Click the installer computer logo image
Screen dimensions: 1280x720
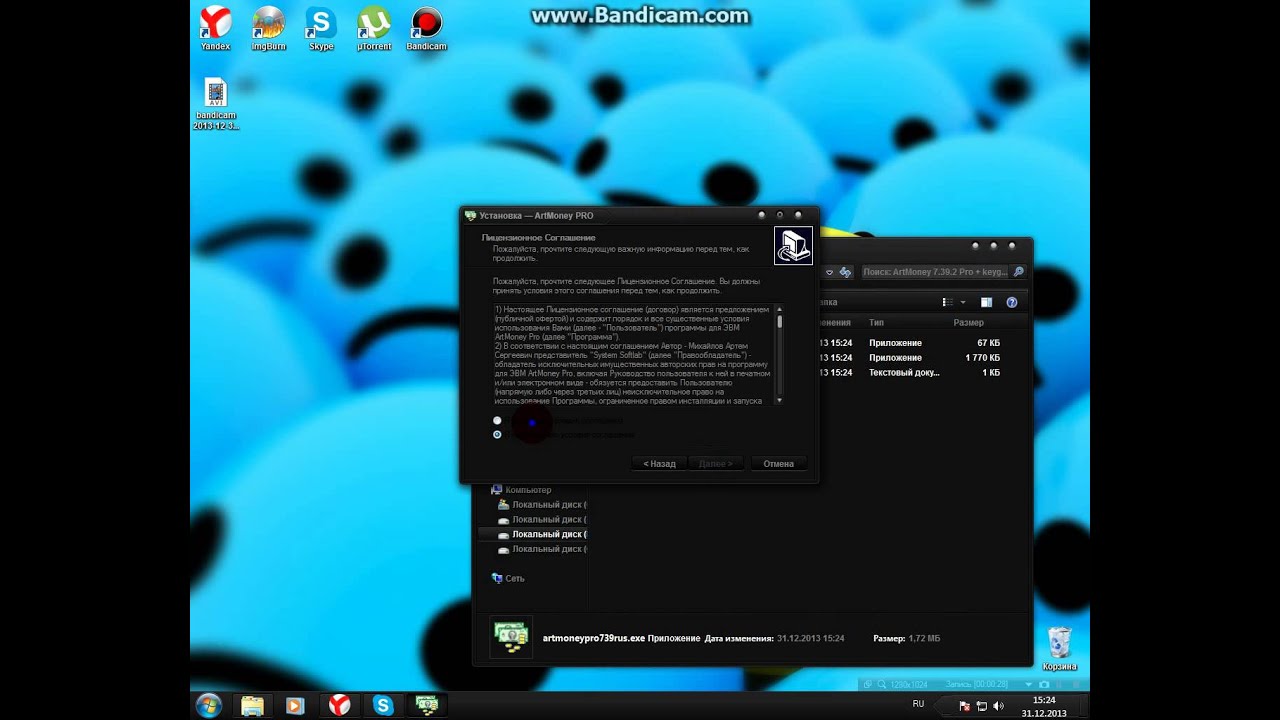click(x=794, y=246)
